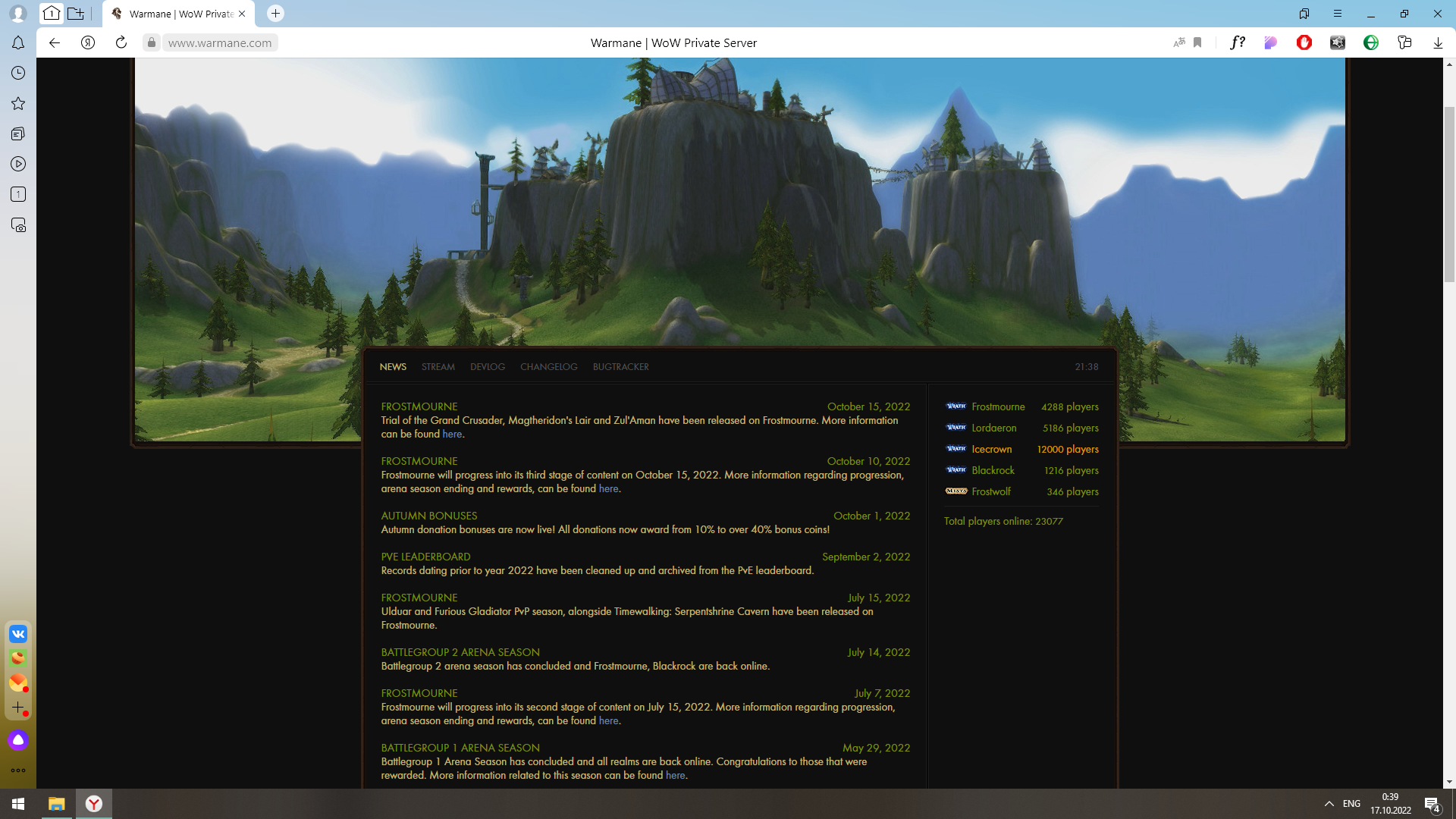Screen dimensions: 1456x819
Task: Close the Warmane browser tab
Action: point(242,14)
